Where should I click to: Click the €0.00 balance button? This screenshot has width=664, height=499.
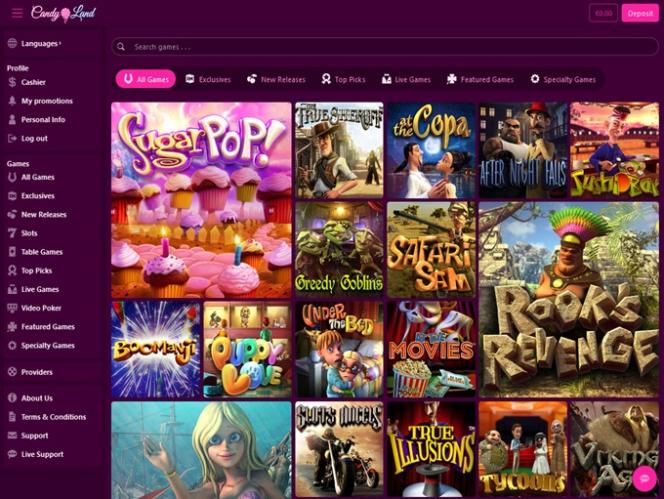(x=604, y=13)
